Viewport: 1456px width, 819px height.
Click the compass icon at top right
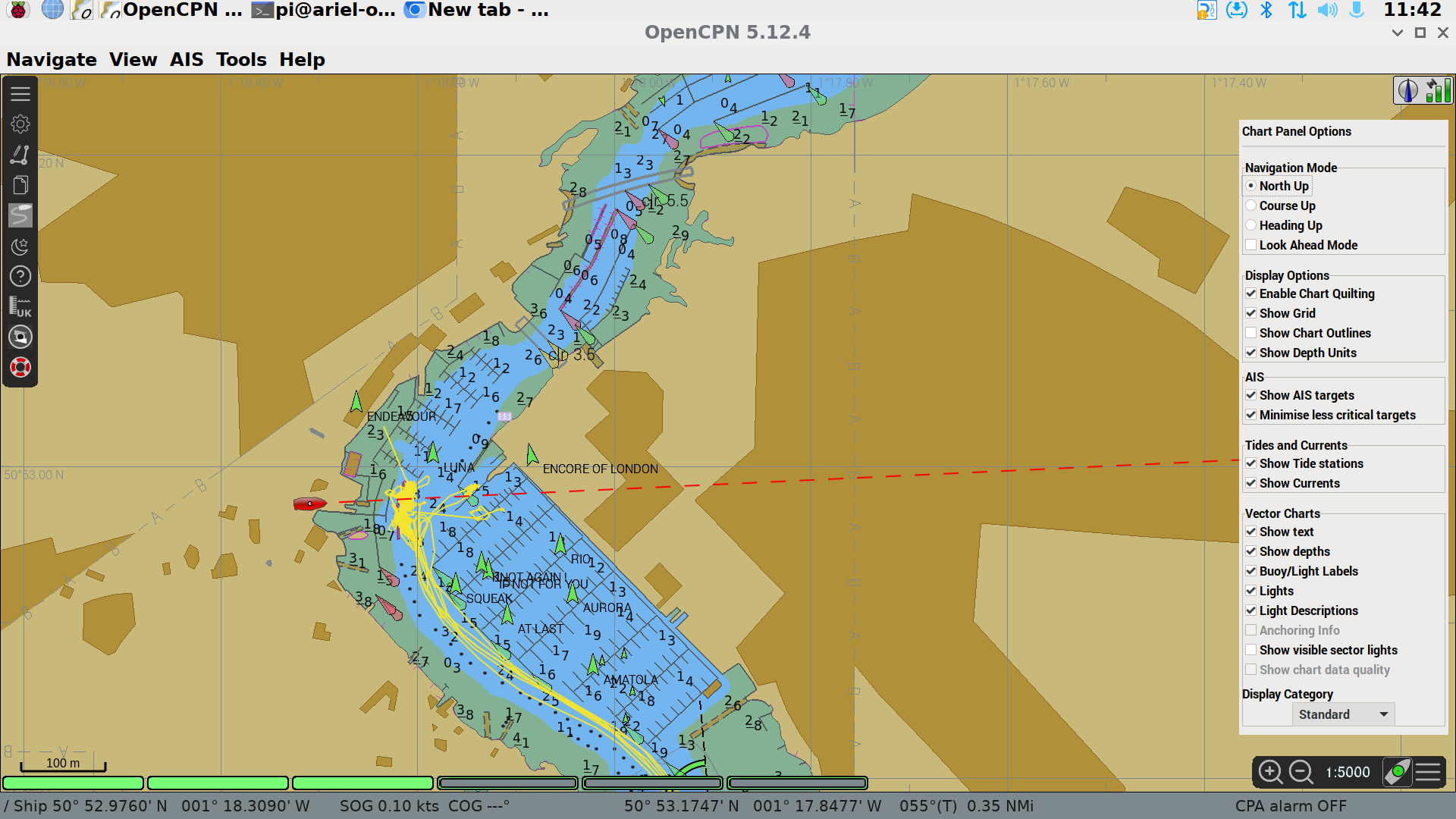pyautogui.click(x=1407, y=91)
